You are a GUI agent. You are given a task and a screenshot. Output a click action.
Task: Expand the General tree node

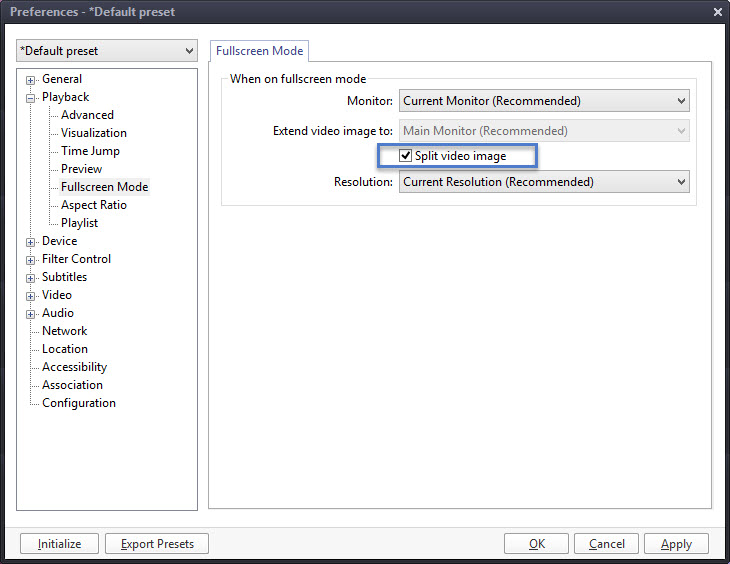tap(31, 80)
